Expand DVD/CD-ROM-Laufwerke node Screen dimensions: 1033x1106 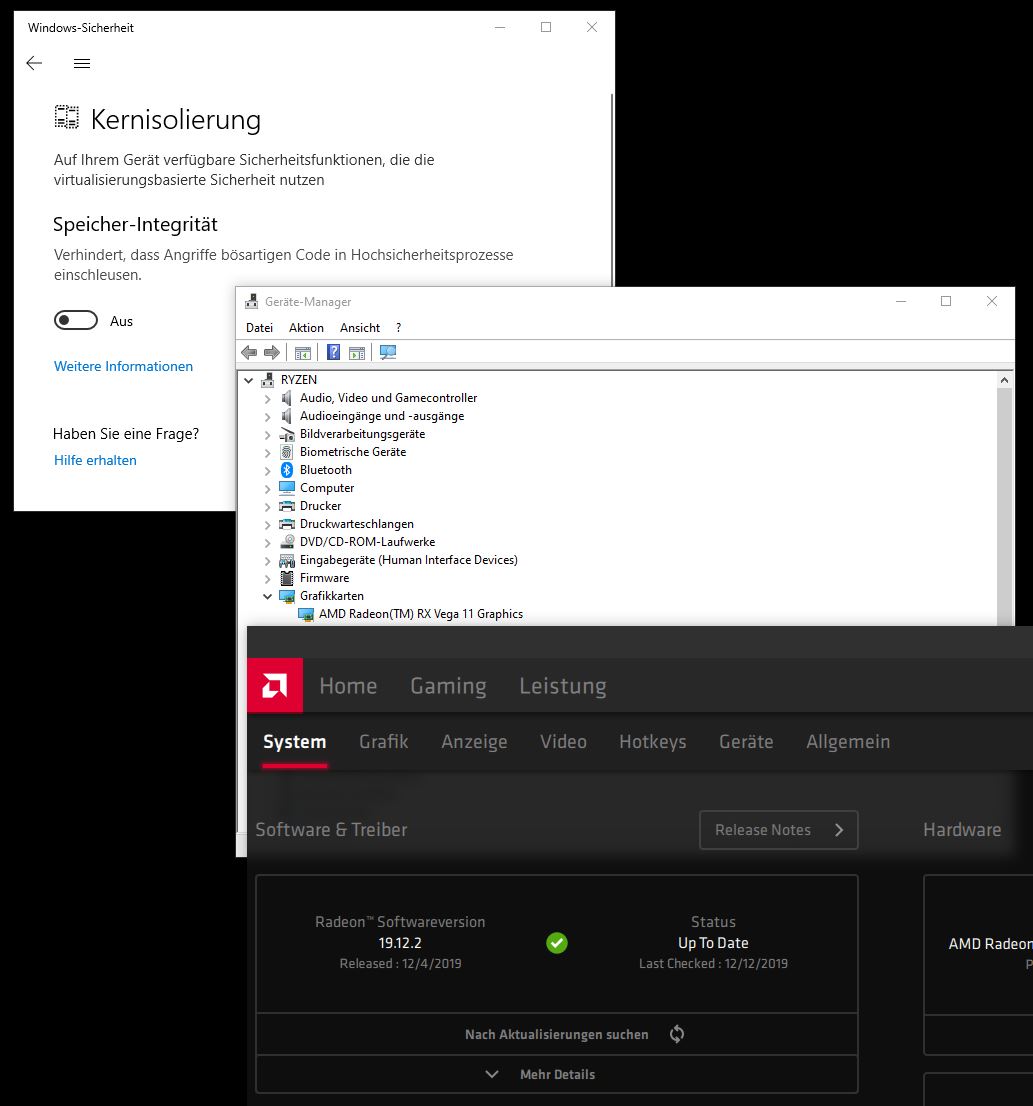click(x=267, y=542)
